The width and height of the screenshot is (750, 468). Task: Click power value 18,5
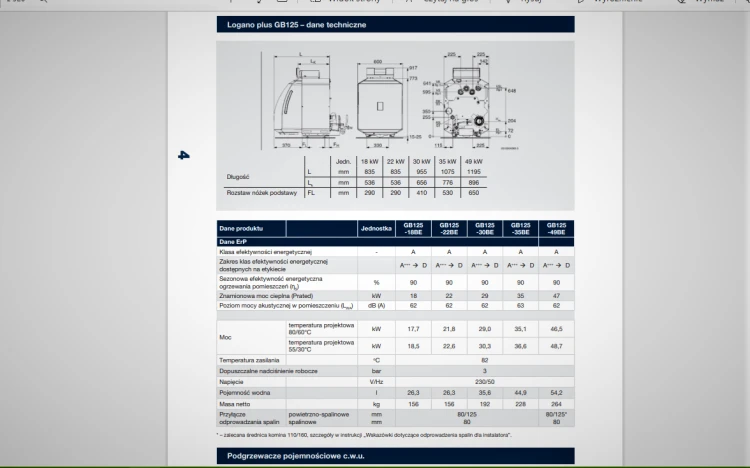(x=413, y=346)
